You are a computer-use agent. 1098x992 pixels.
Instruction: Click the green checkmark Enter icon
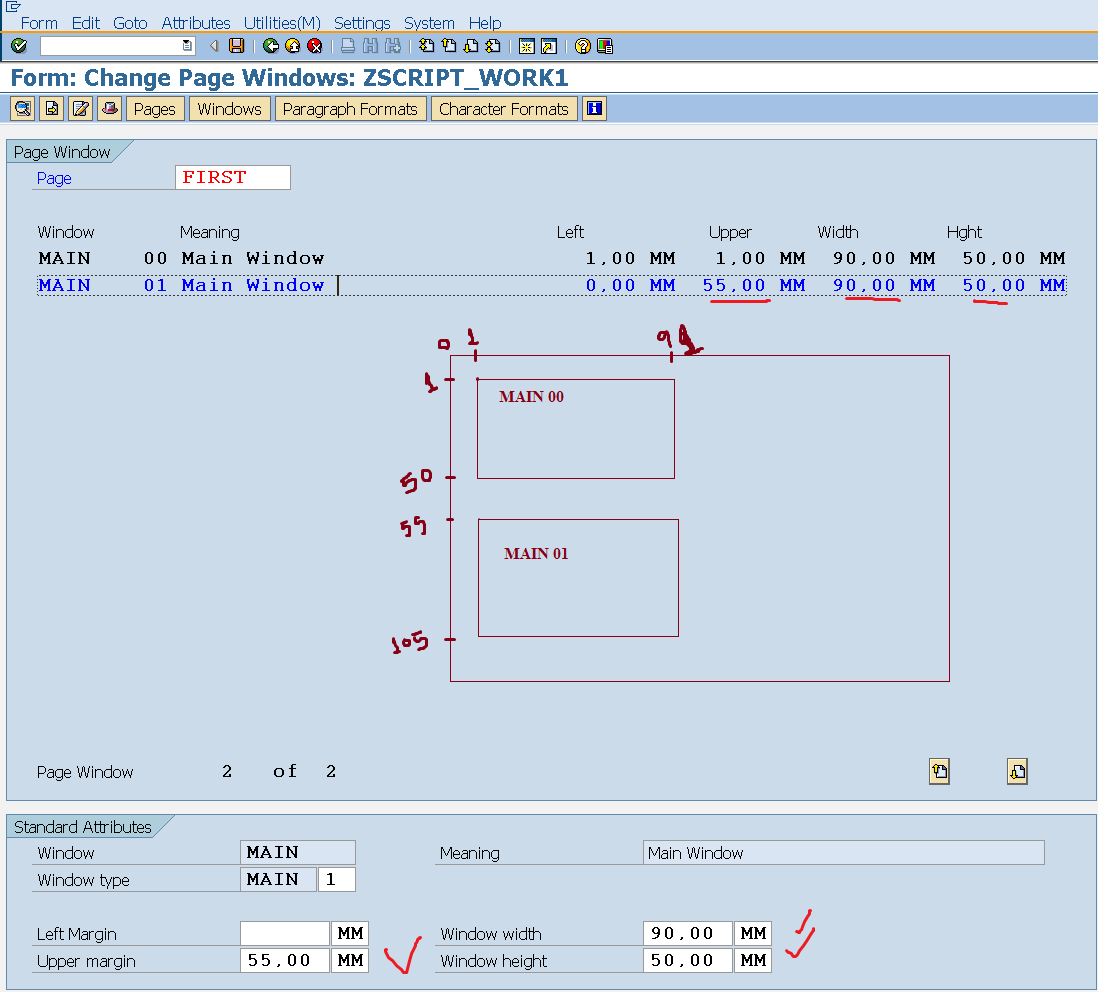[x=18, y=45]
